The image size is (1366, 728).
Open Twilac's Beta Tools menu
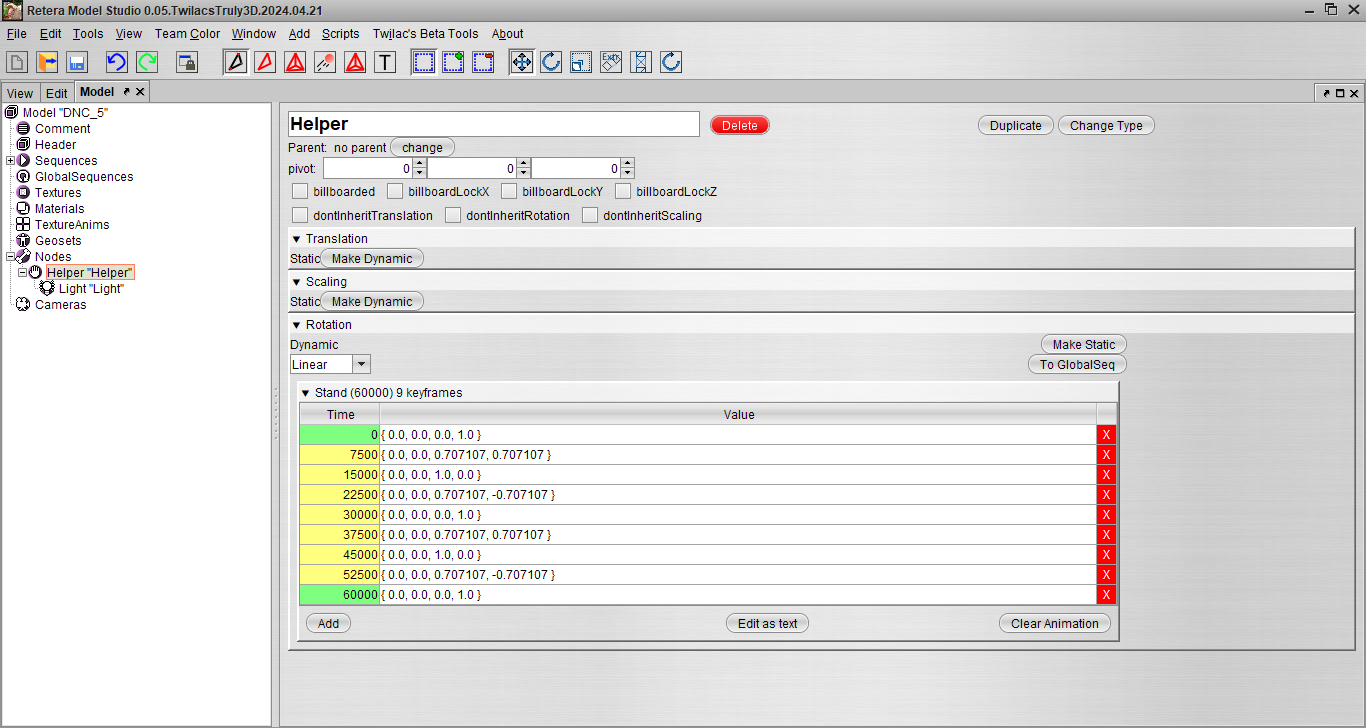[x=425, y=34]
